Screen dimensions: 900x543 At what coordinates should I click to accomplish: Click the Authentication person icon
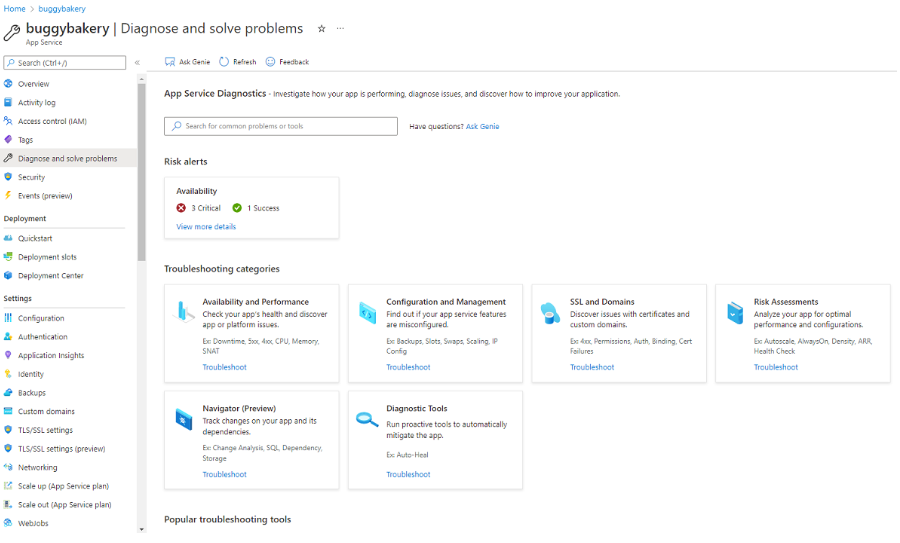tap(8, 336)
